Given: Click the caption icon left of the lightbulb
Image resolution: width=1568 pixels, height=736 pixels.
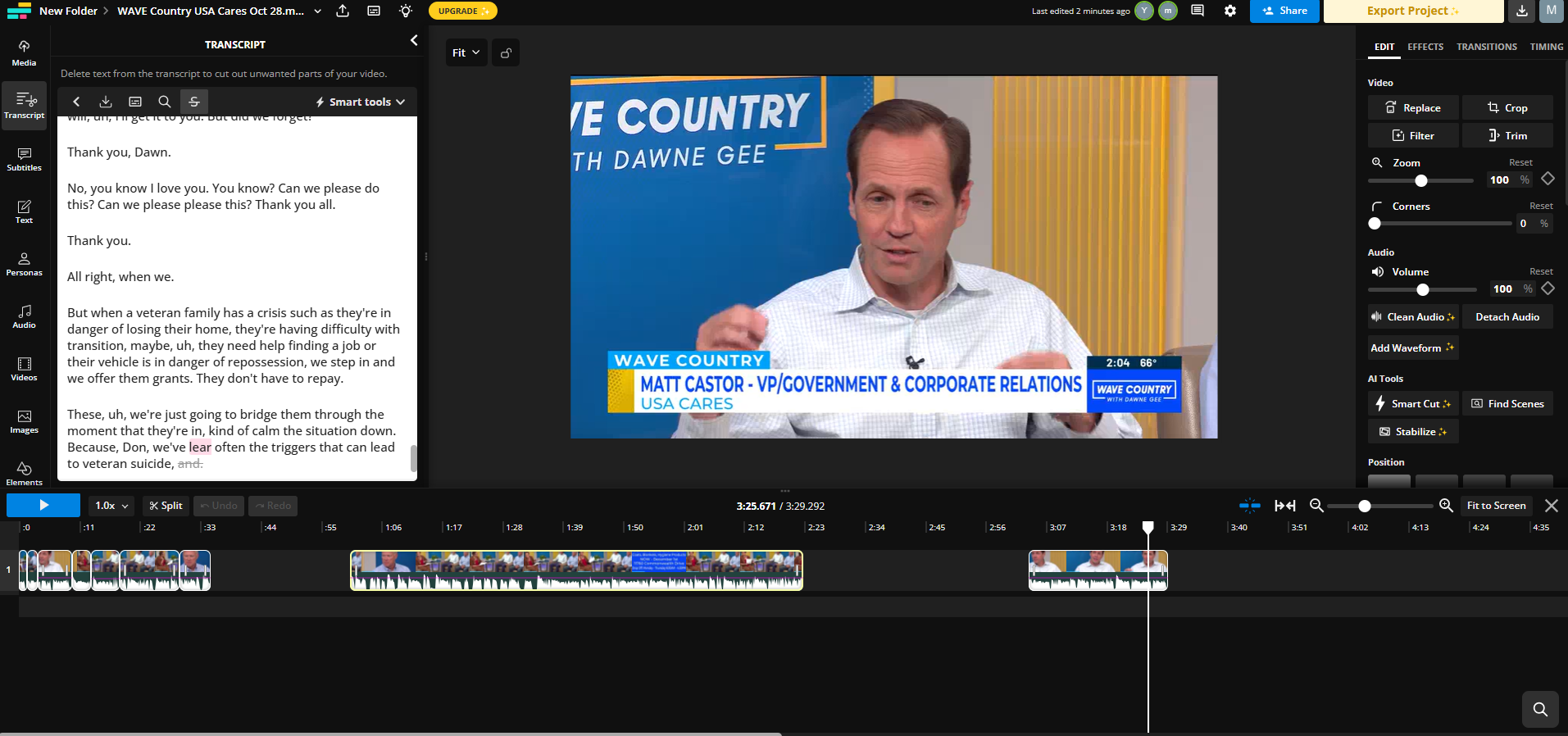Looking at the screenshot, I should pyautogui.click(x=374, y=11).
